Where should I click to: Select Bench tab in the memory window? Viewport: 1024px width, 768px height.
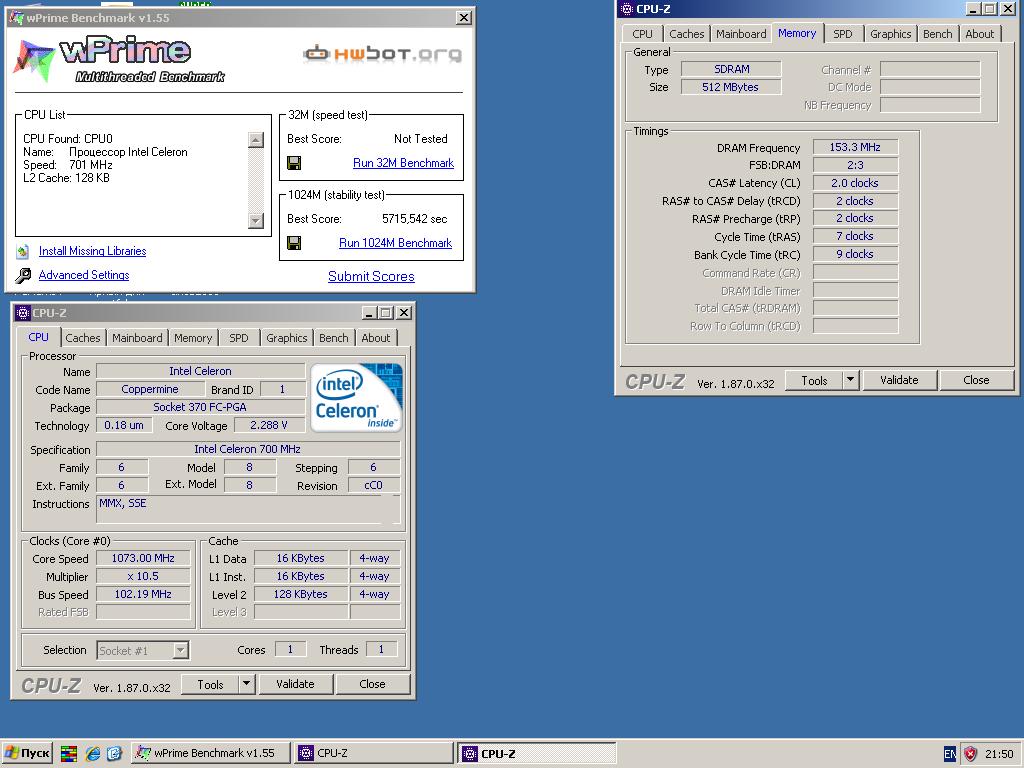click(x=938, y=34)
